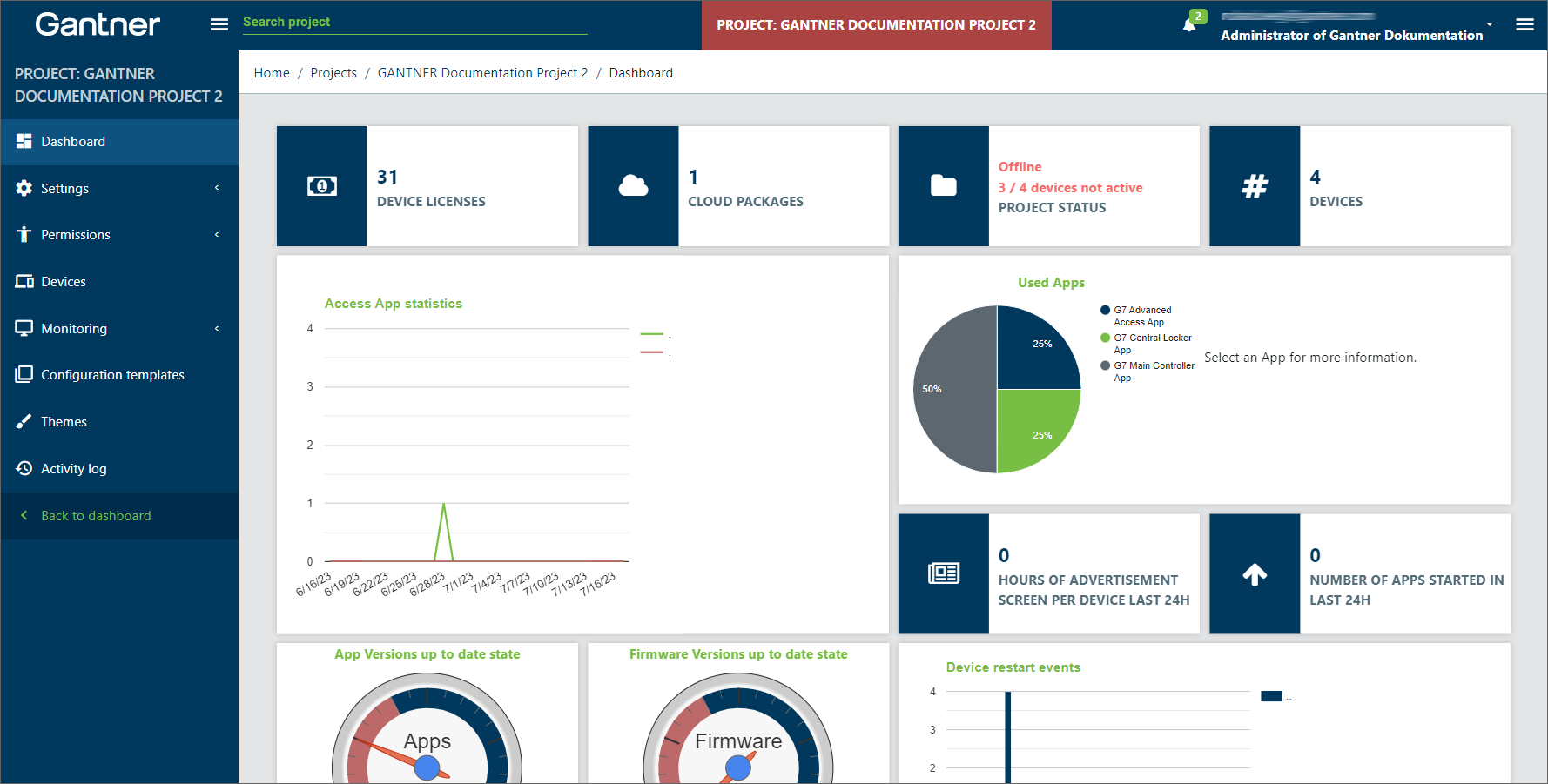Image resolution: width=1548 pixels, height=784 pixels.
Task: Click the Devices icon in sidebar
Action: click(x=24, y=281)
